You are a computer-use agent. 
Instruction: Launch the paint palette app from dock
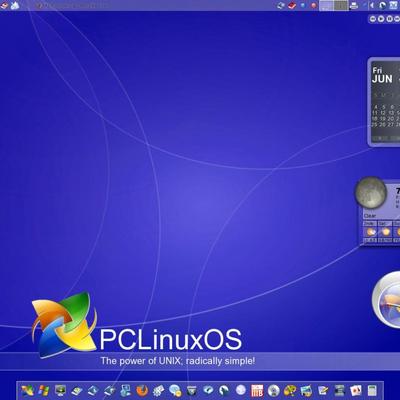290,390
